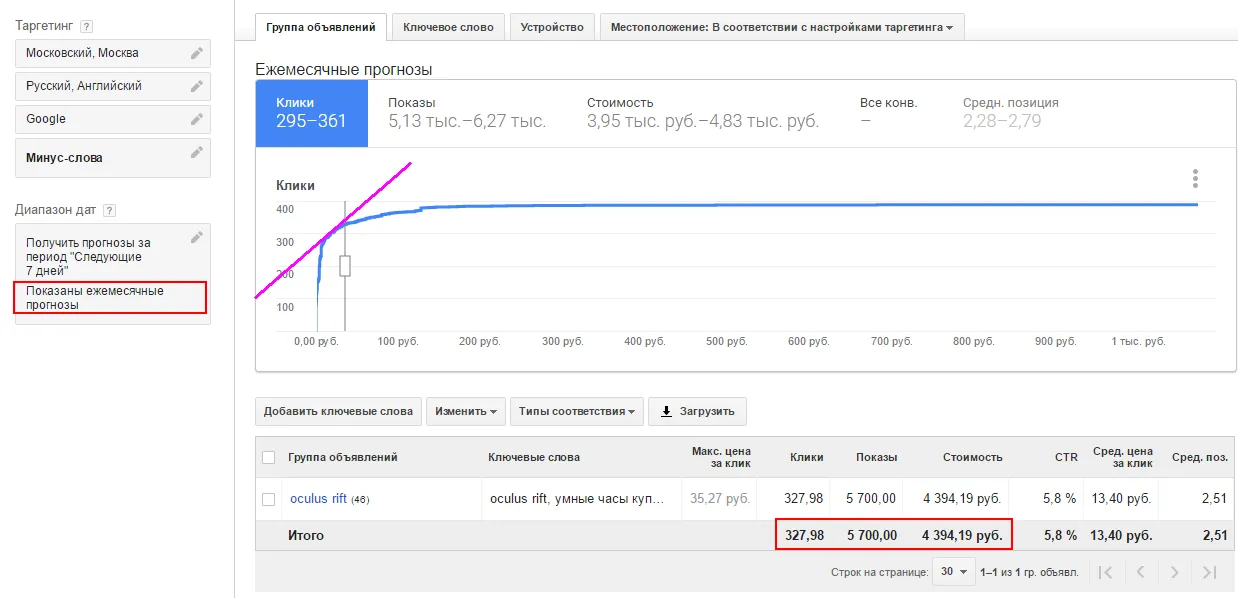Check the checkbox for oculus rift row

(268, 498)
